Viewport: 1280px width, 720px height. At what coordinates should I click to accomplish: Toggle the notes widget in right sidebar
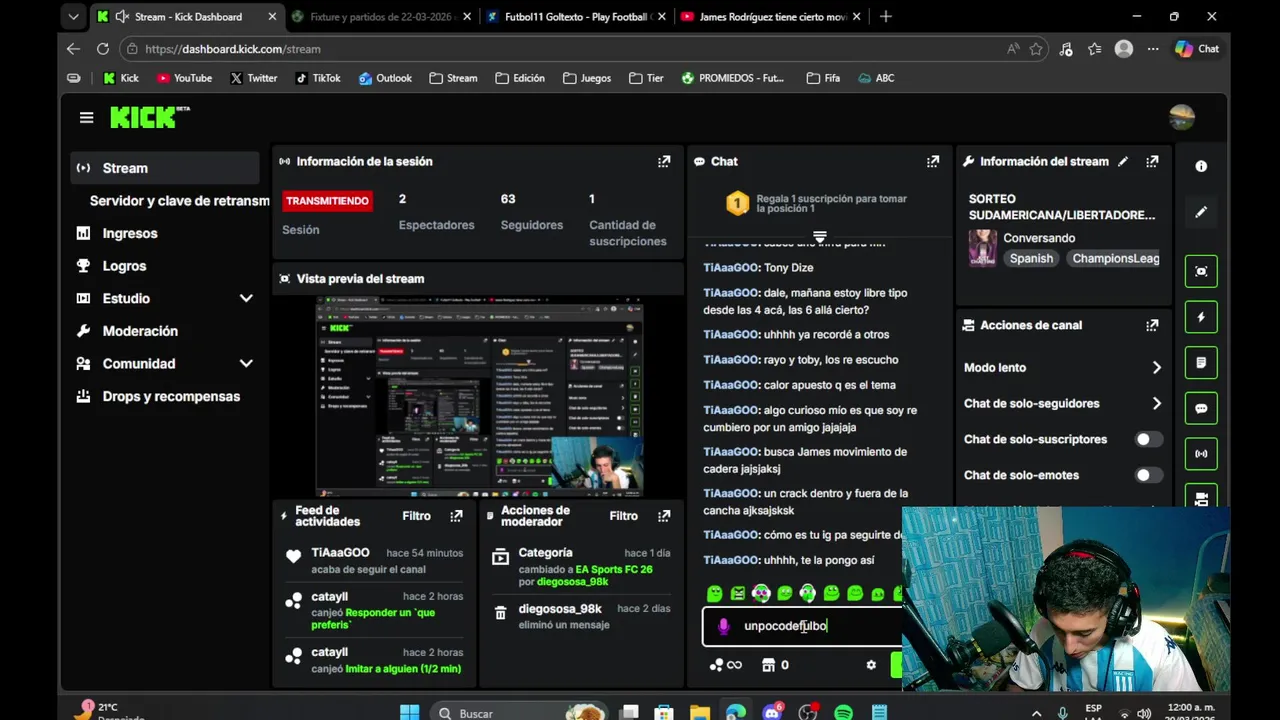coord(1201,362)
